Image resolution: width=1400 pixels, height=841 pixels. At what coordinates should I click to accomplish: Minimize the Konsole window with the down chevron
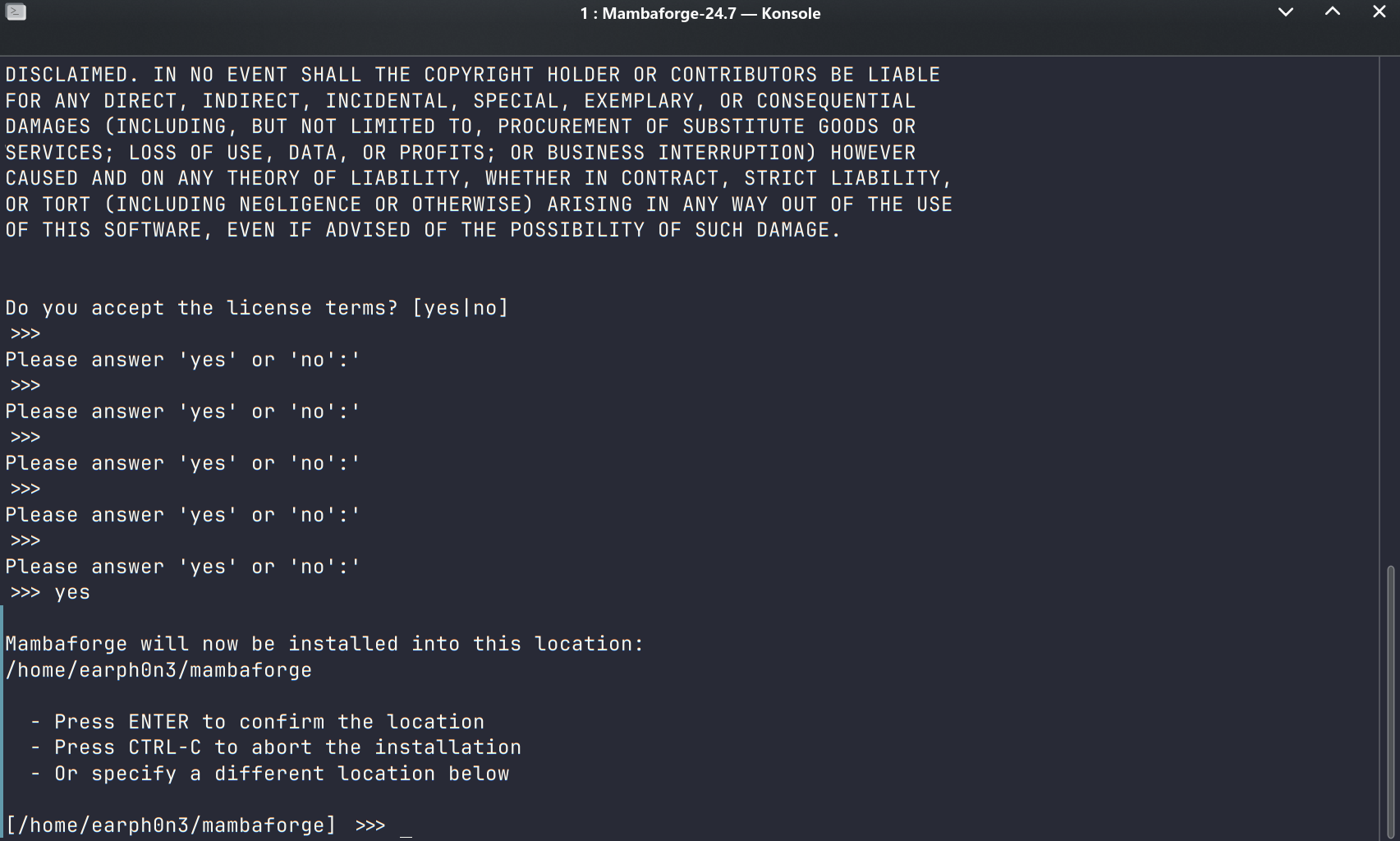[x=1286, y=12]
